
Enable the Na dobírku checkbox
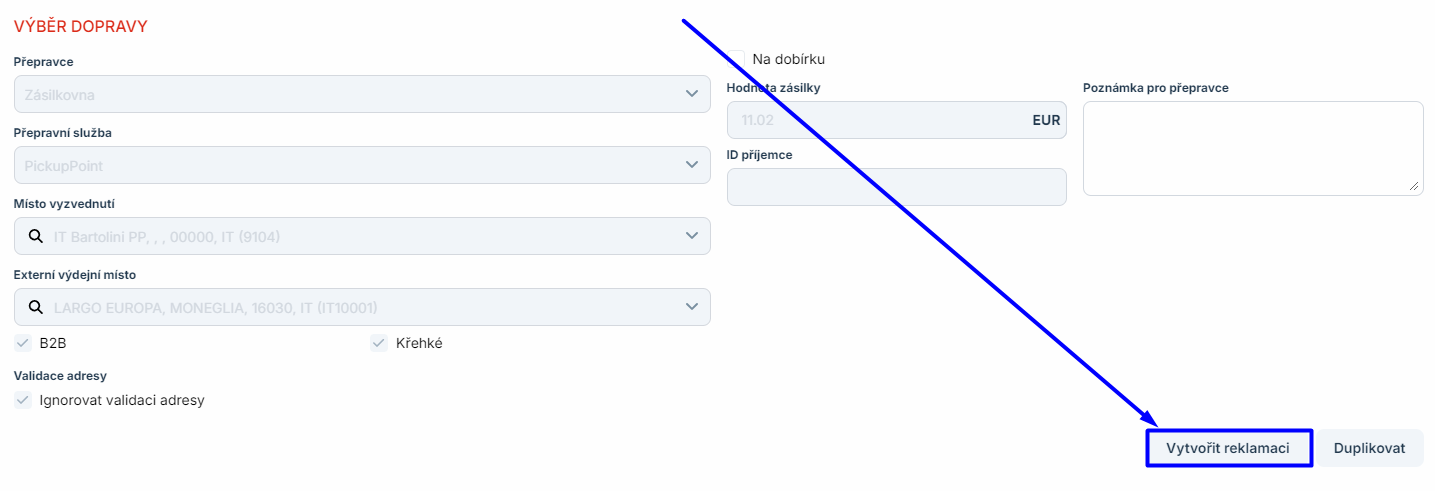[x=736, y=59]
